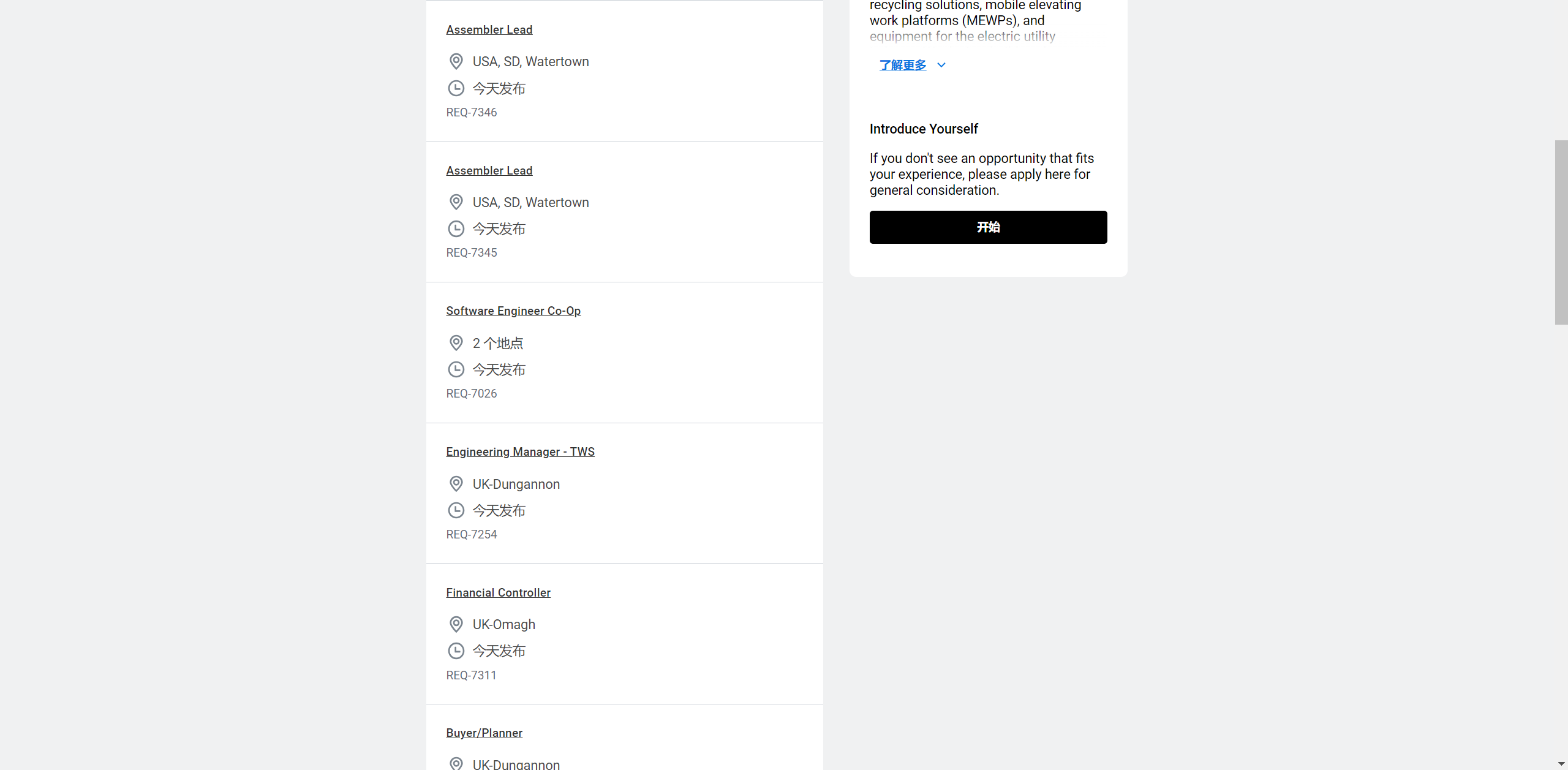
Task: Click clock icon for Financial Controller posting
Action: 456,651
